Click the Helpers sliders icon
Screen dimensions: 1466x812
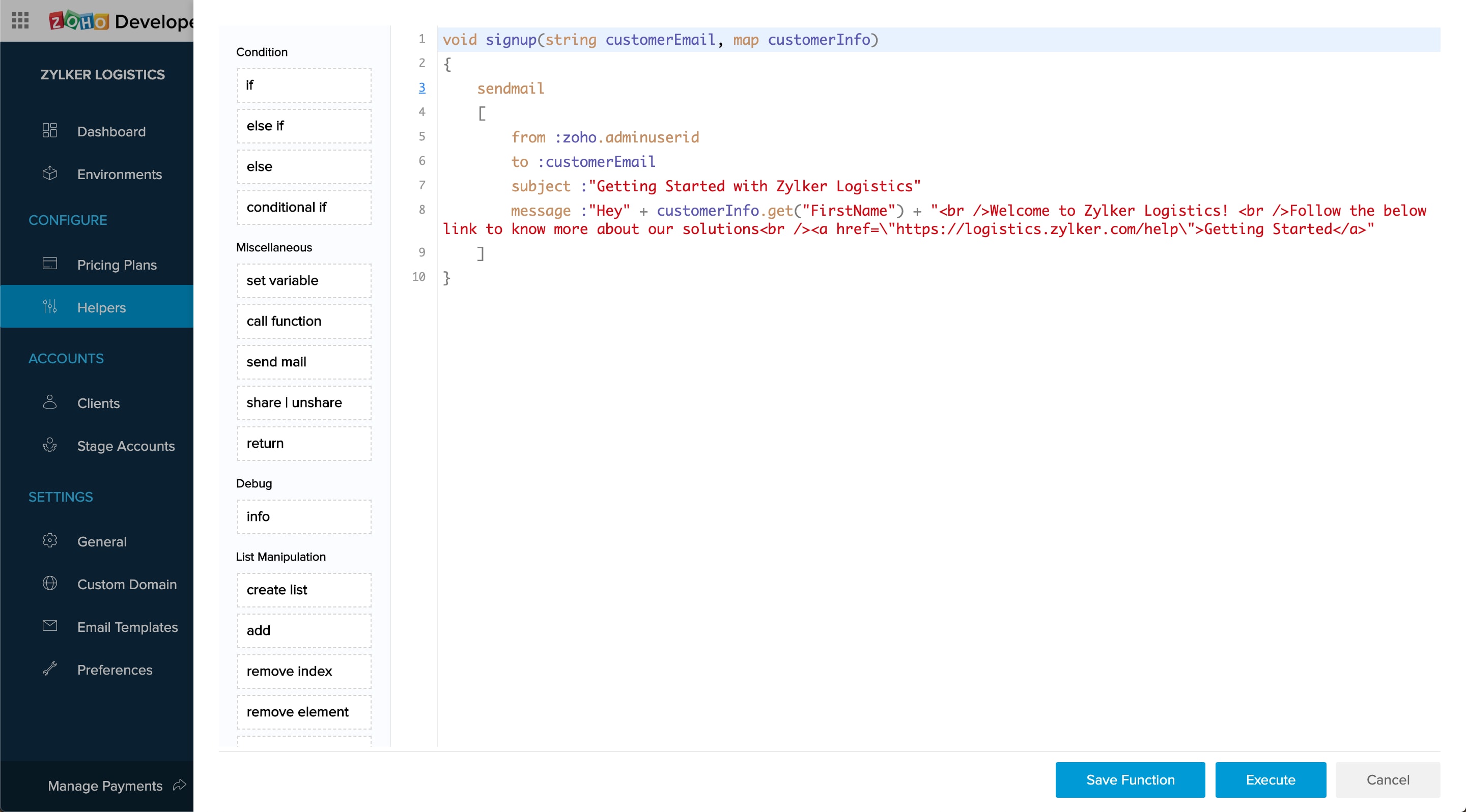coord(49,306)
